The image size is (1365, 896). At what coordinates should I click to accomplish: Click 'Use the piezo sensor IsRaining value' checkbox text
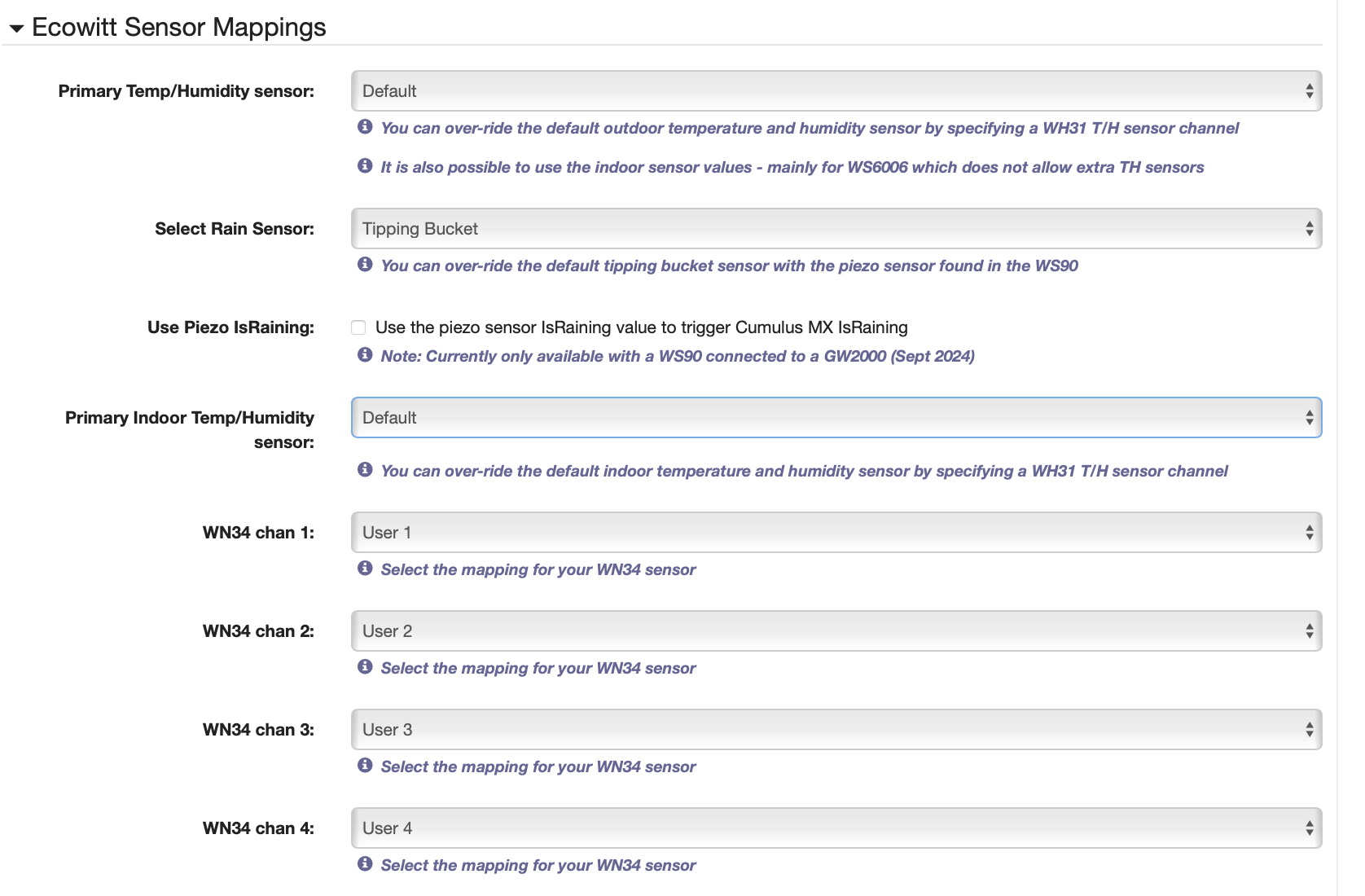tap(642, 327)
